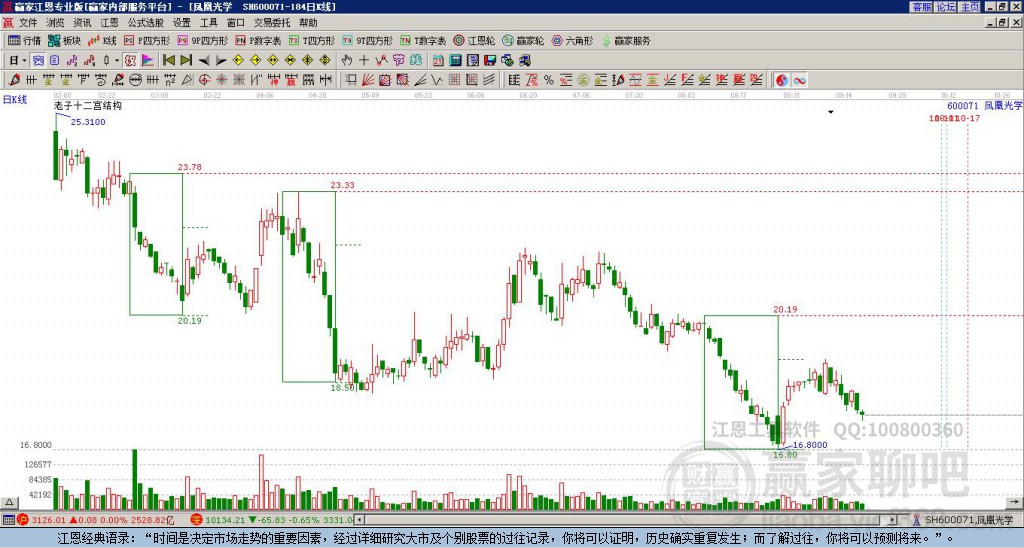Click the percent sign tool icon
The height and width of the screenshot is (548, 1024).
tap(549, 80)
